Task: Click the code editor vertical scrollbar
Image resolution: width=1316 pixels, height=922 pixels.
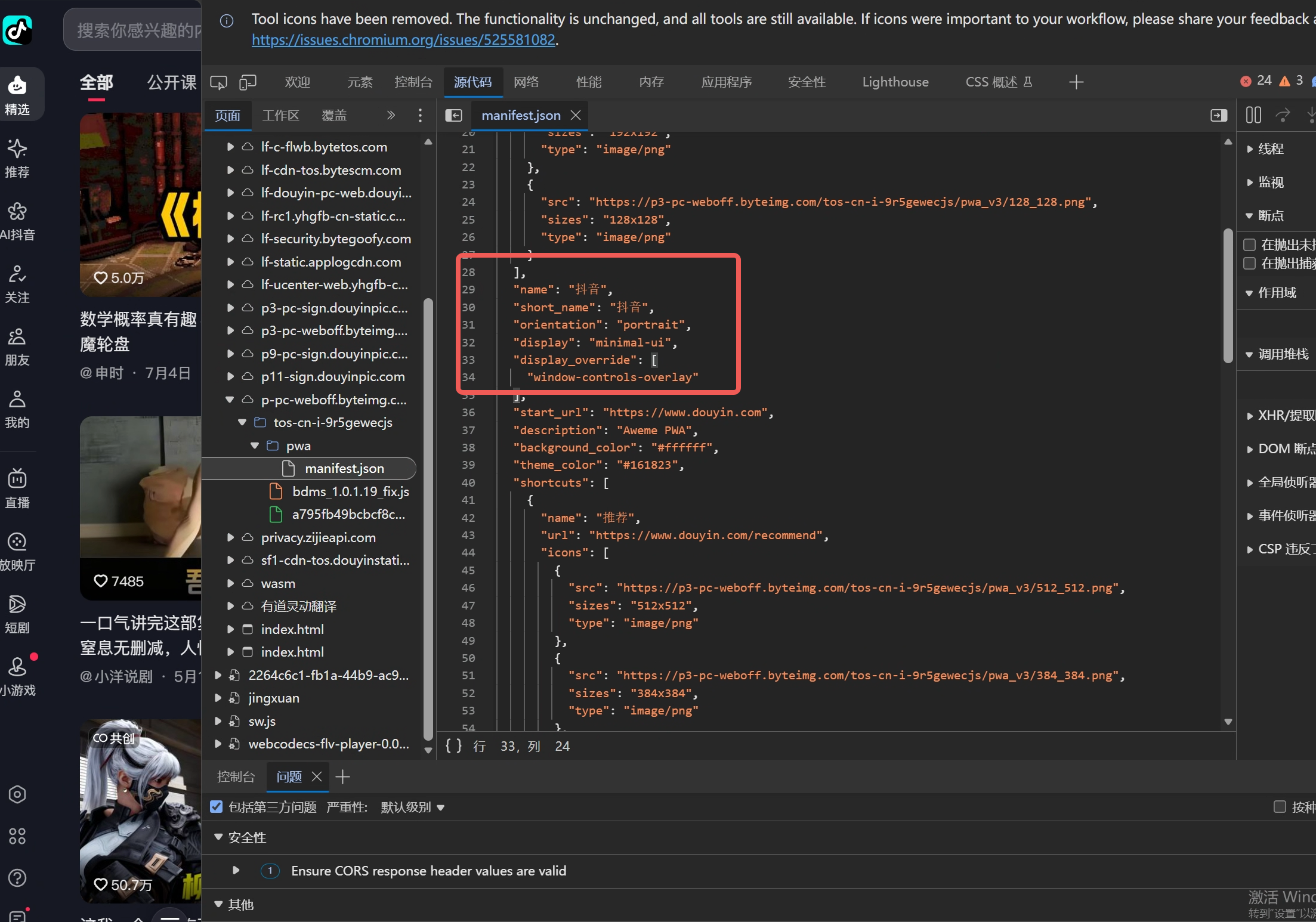Action: [x=1228, y=295]
